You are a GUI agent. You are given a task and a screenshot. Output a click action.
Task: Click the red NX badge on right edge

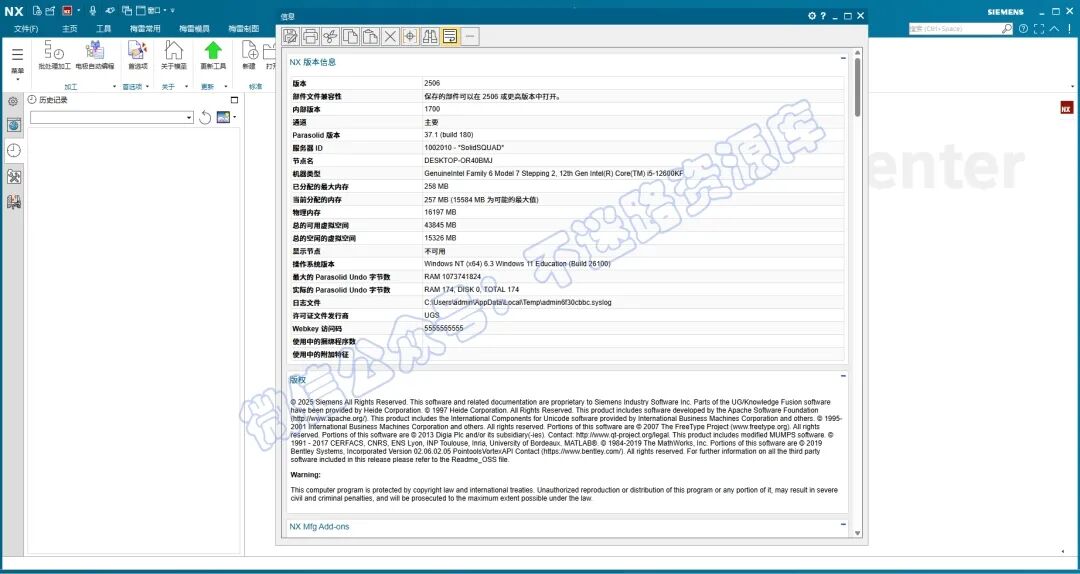tap(1066, 108)
